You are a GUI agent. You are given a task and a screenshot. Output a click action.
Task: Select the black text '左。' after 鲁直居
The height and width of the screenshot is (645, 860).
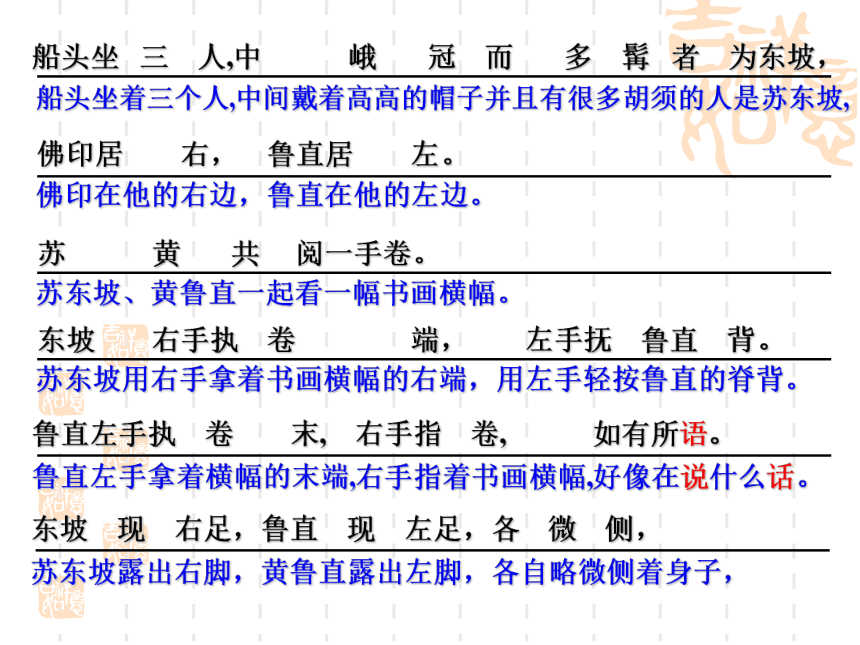pos(433,154)
